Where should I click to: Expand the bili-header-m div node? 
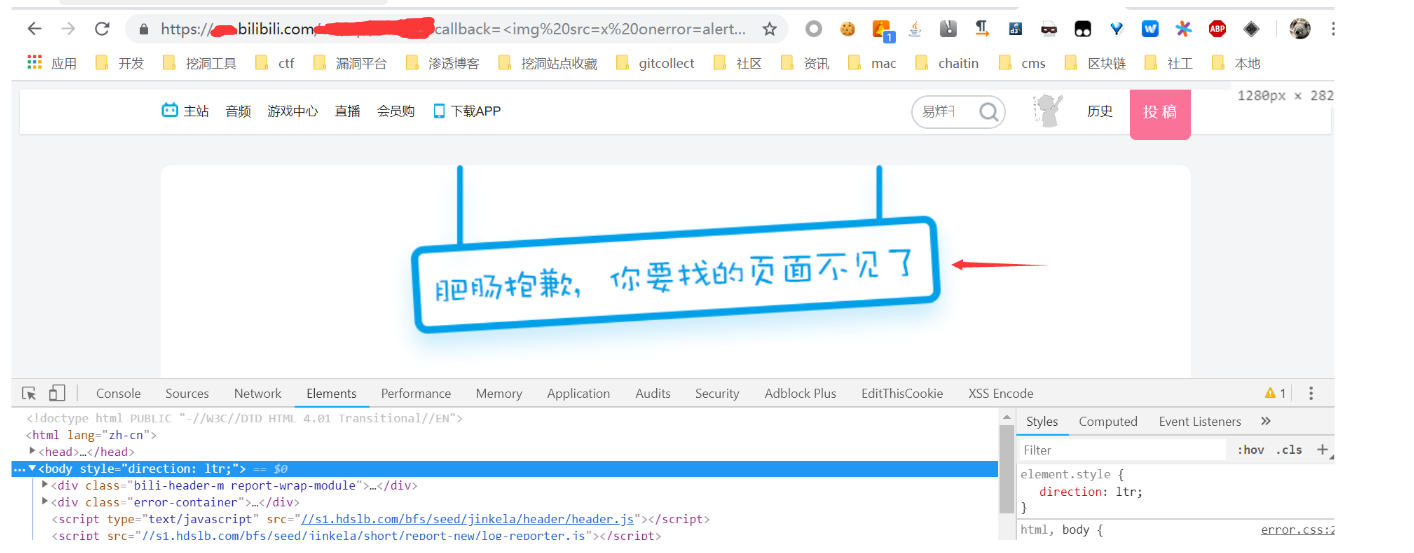pyautogui.click(x=45, y=485)
